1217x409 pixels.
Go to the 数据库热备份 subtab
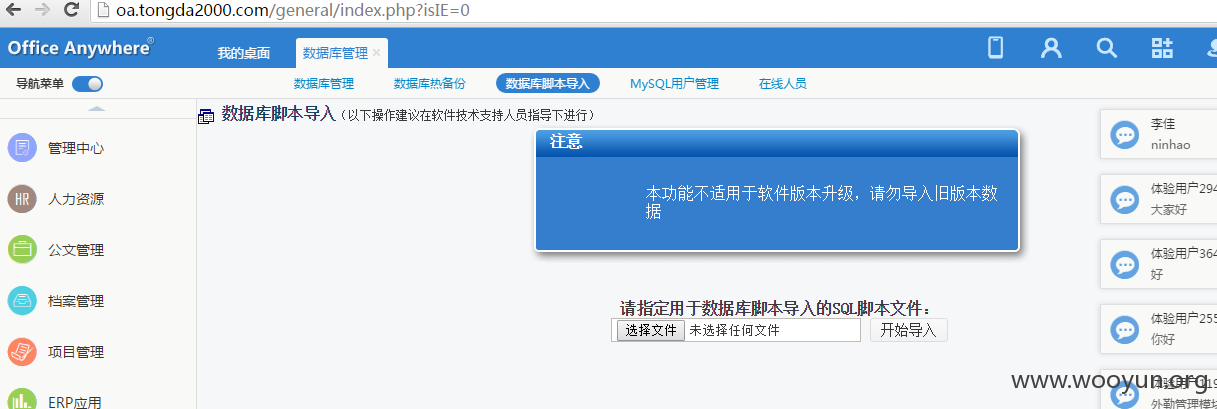click(429, 84)
